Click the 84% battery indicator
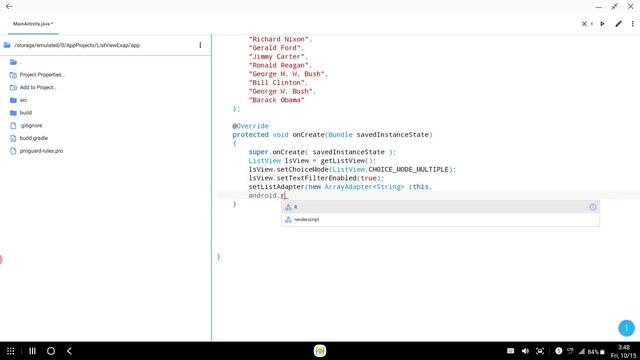 click(x=596, y=351)
